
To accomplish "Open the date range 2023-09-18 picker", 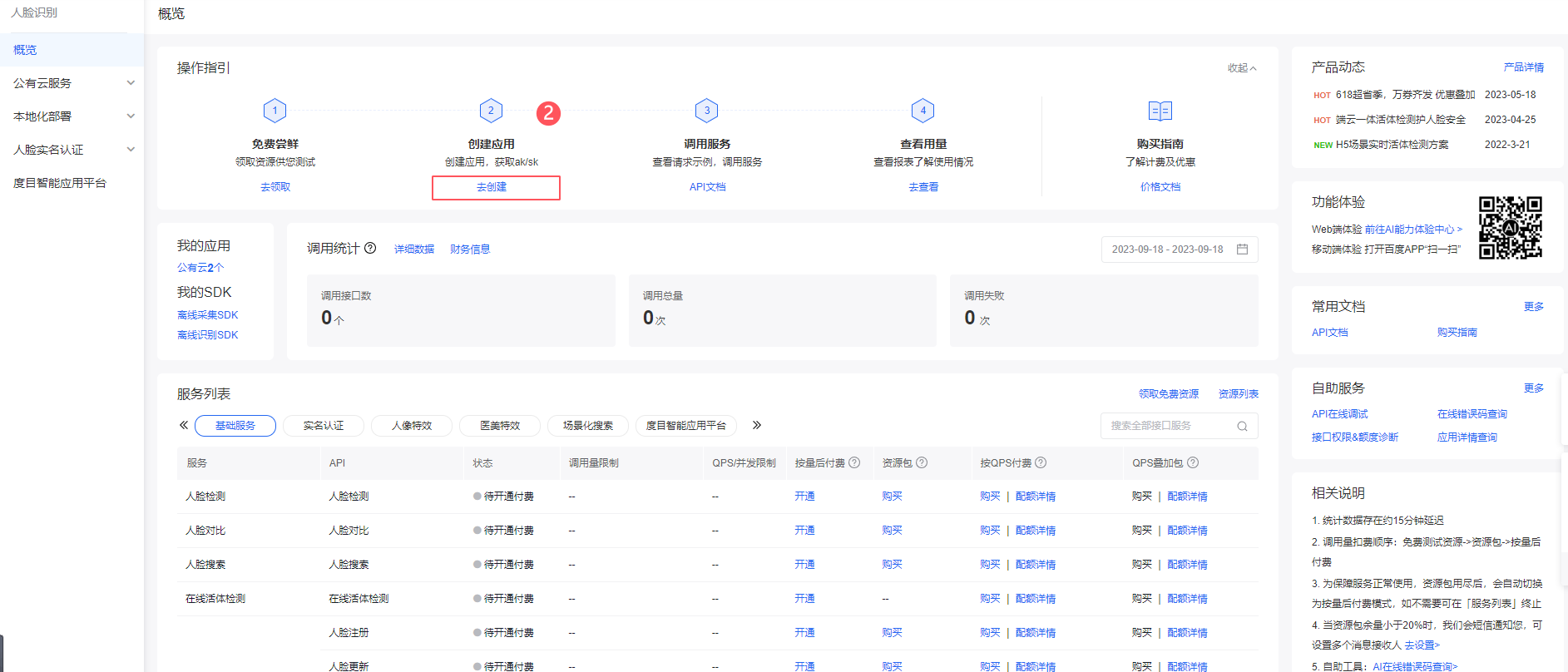I will 1180,250.
